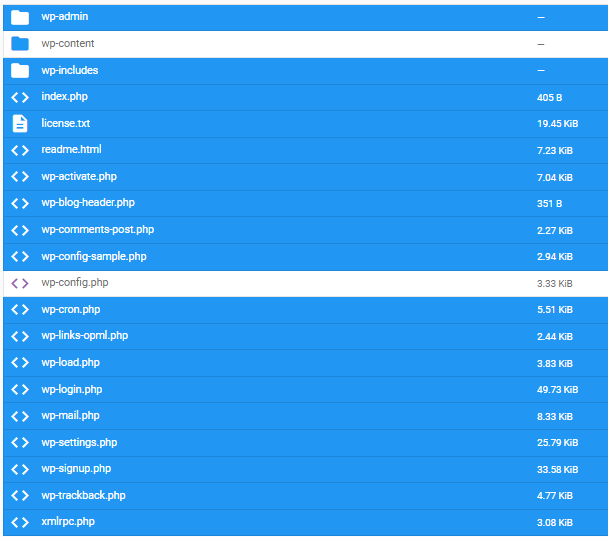Select the wp-admin folder name

tap(65, 17)
